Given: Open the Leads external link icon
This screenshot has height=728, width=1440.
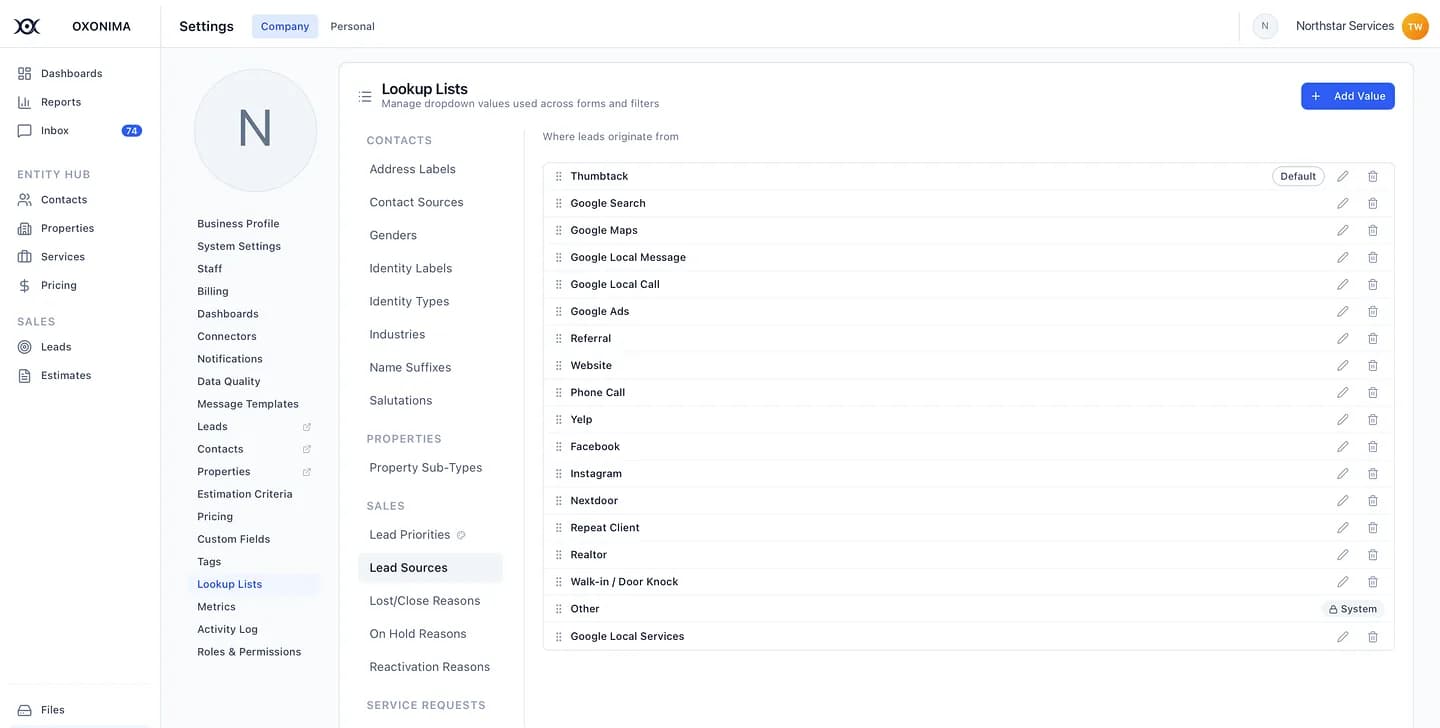Looking at the screenshot, I should (x=307, y=427).
